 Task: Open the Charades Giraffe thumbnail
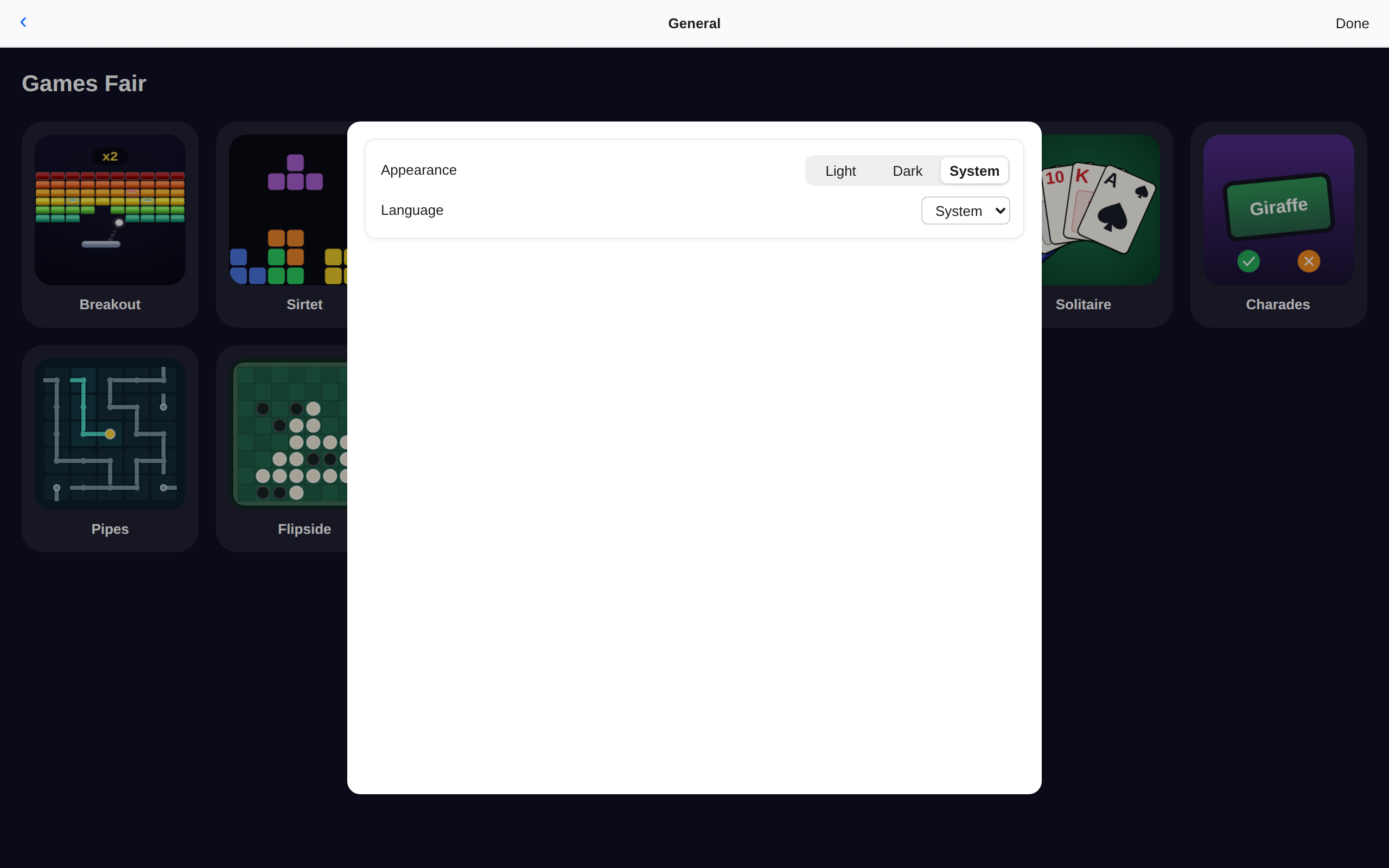1278,210
